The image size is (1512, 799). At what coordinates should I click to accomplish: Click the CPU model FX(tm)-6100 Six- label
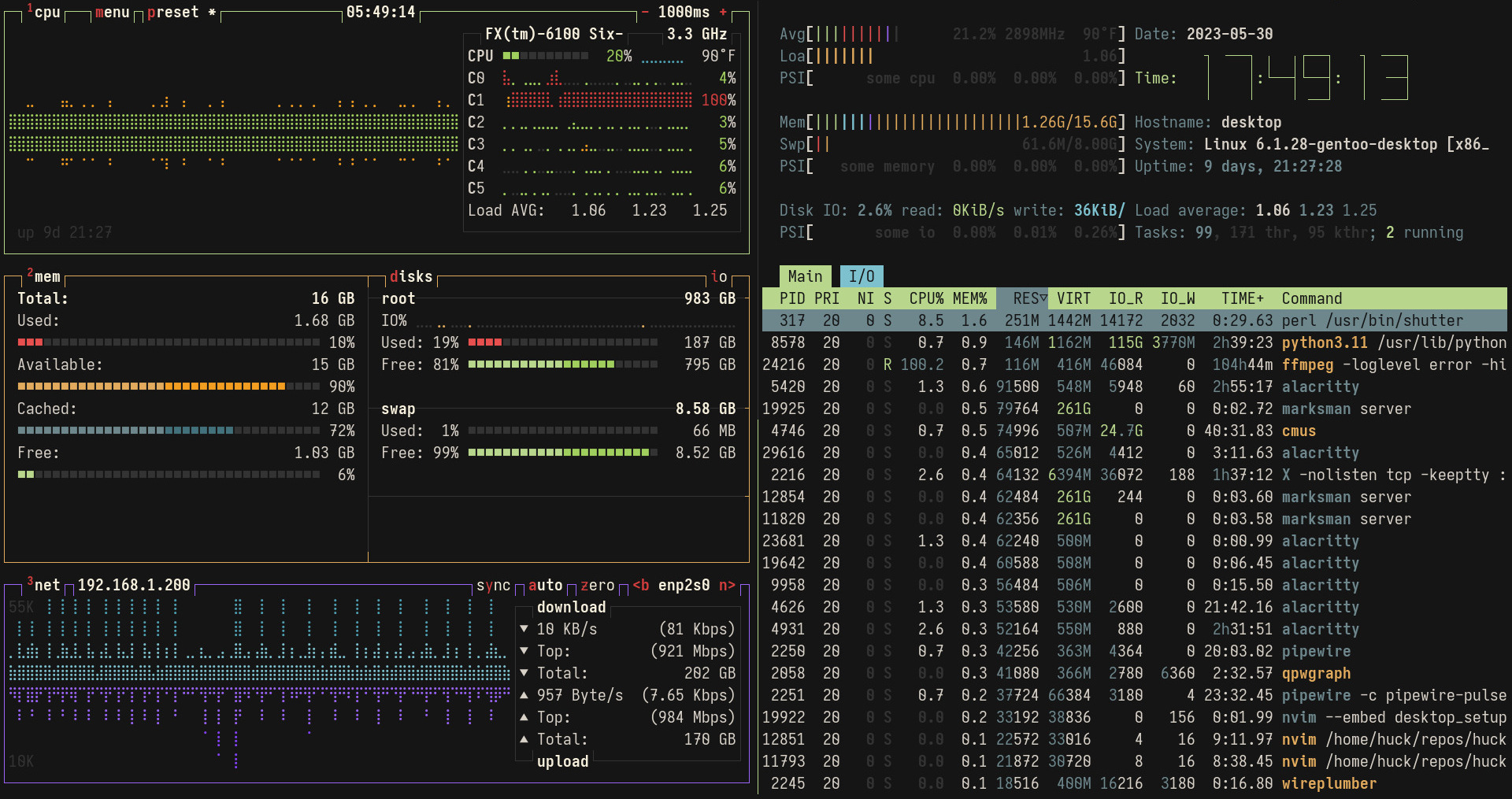click(554, 34)
